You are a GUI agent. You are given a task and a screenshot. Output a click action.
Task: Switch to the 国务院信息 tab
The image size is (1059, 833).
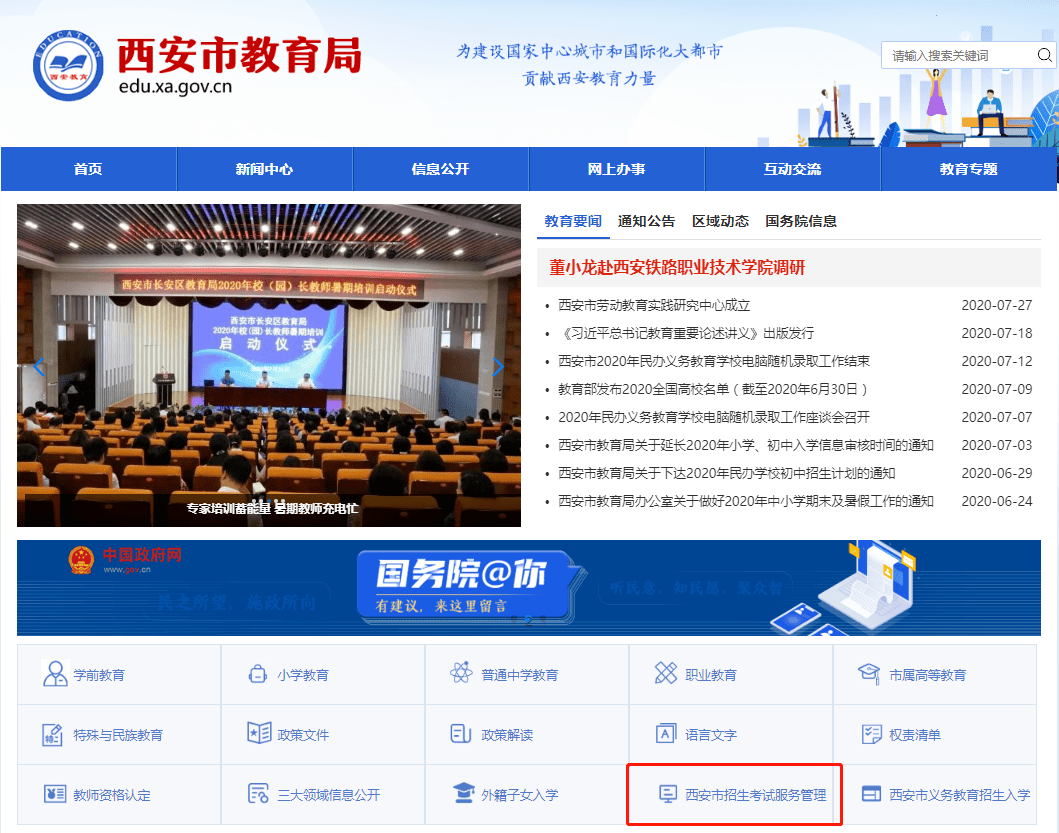[x=799, y=220]
